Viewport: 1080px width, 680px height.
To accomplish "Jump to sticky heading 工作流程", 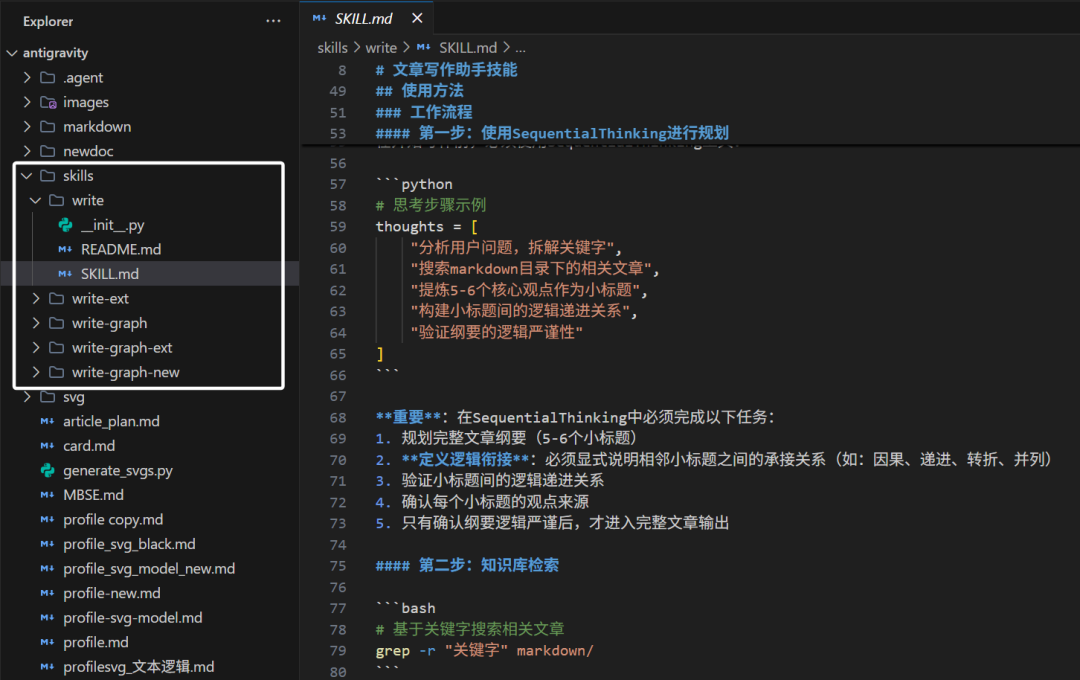I will tap(424, 112).
